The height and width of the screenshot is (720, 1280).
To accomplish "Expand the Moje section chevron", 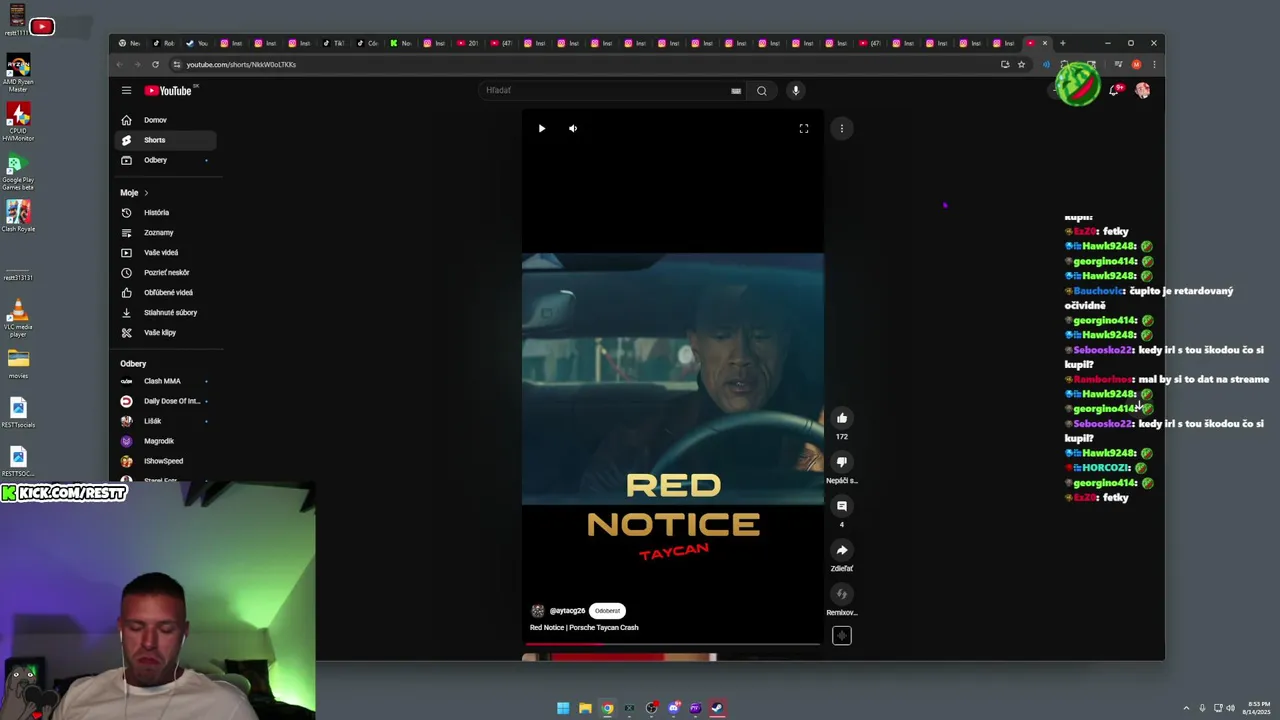I will (x=146, y=193).
